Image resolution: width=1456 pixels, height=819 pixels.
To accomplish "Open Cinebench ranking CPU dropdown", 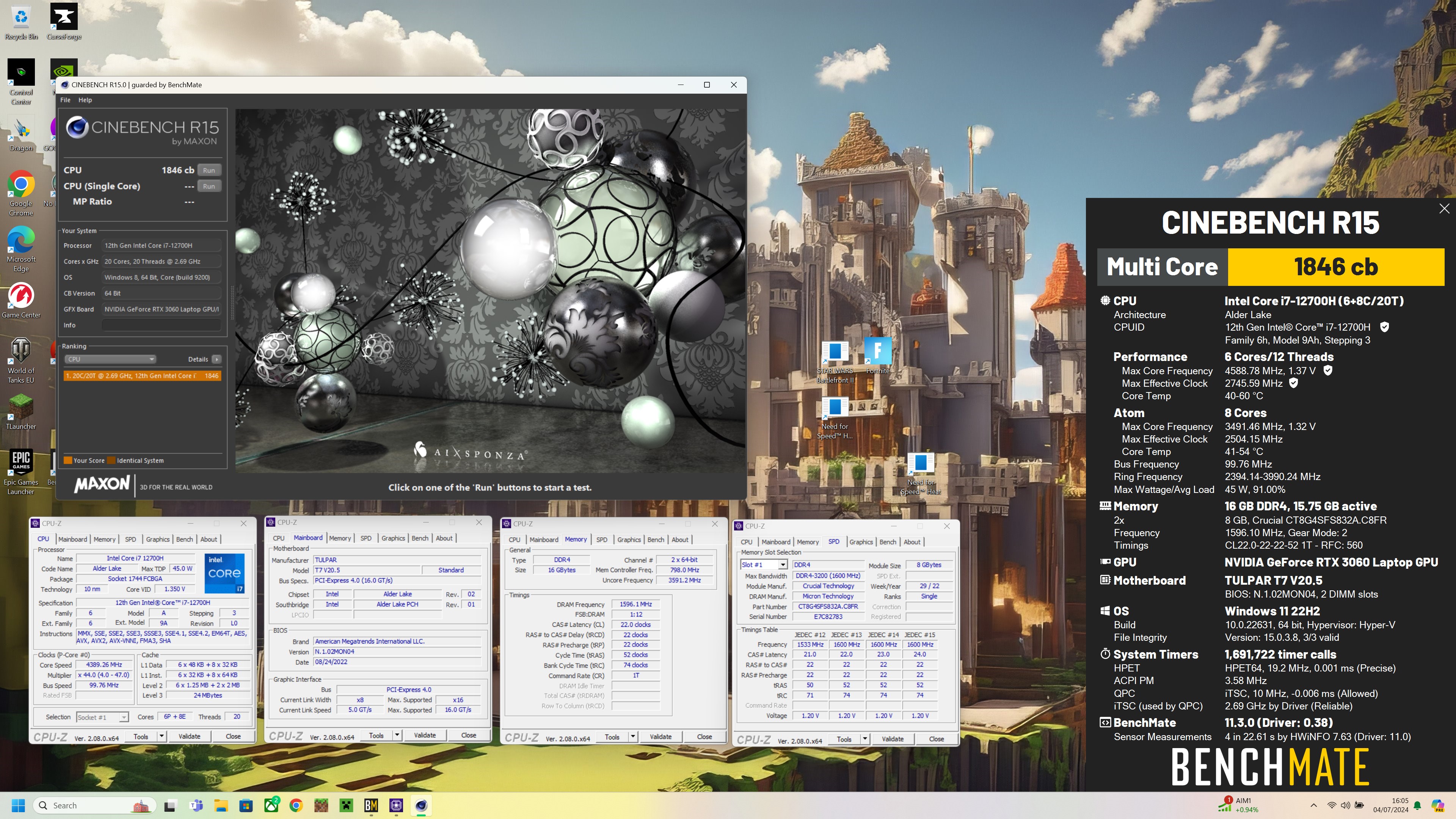I will tap(110, 359).
